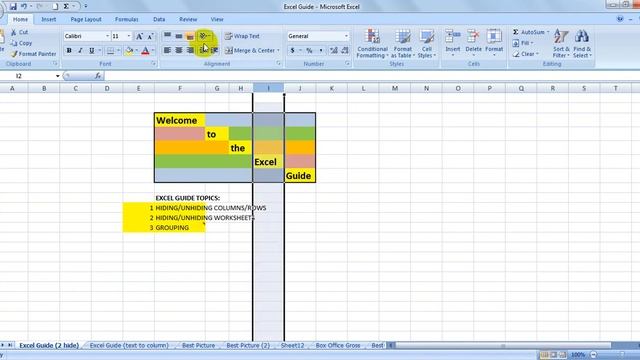This screenshot has width=640, height=360.
Task: Switch to the Formulas tab
Action: tap(127, 19)
